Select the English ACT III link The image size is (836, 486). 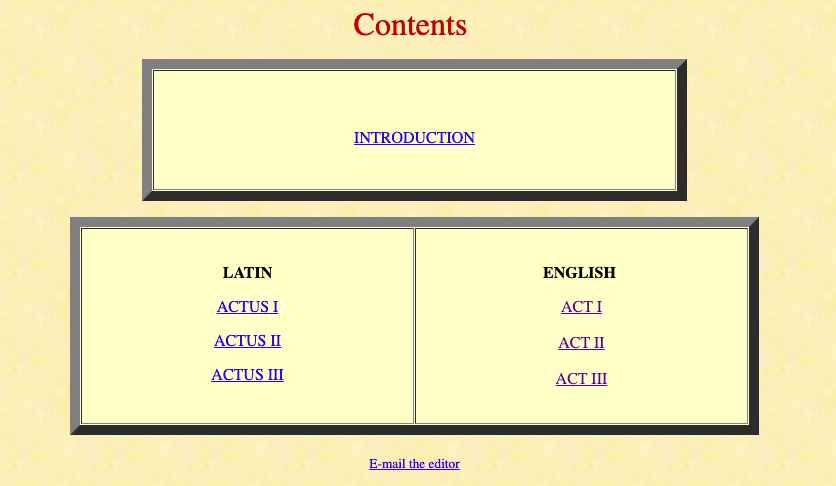pos(581,379)
